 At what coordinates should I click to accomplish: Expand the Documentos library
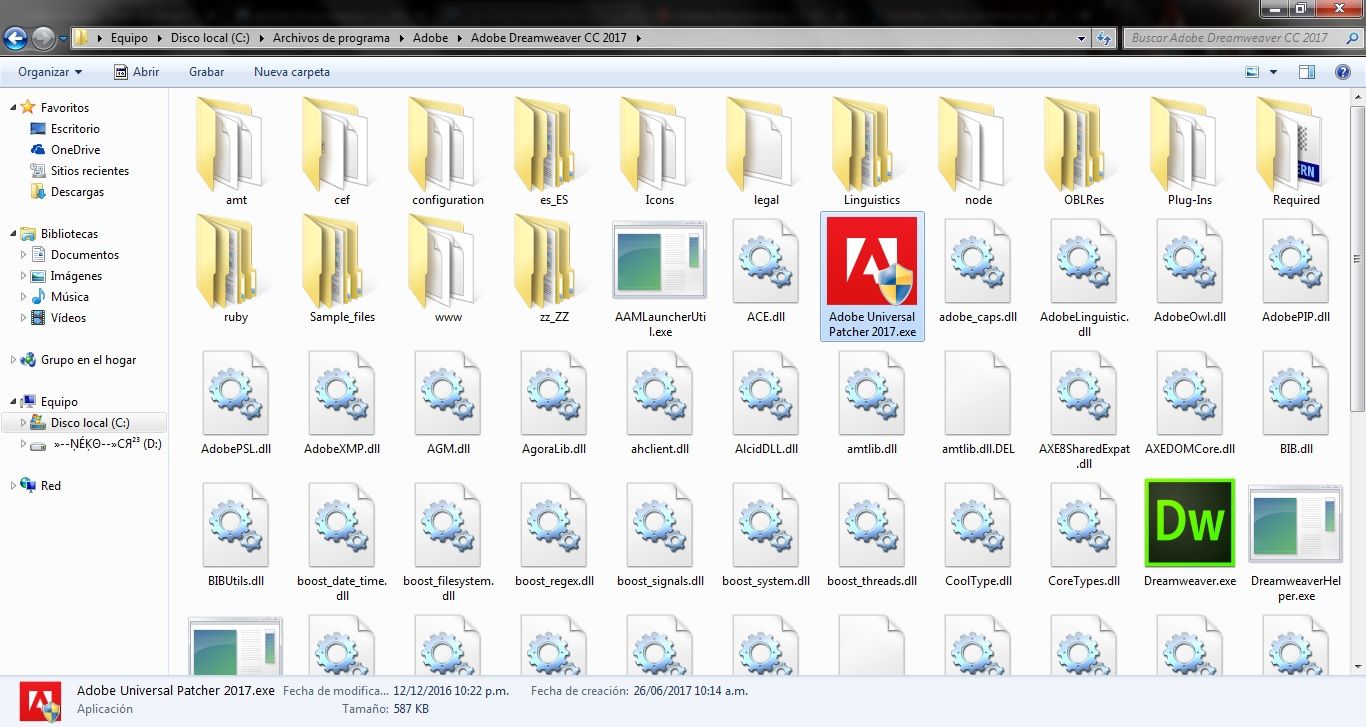(x=24, y=255)
